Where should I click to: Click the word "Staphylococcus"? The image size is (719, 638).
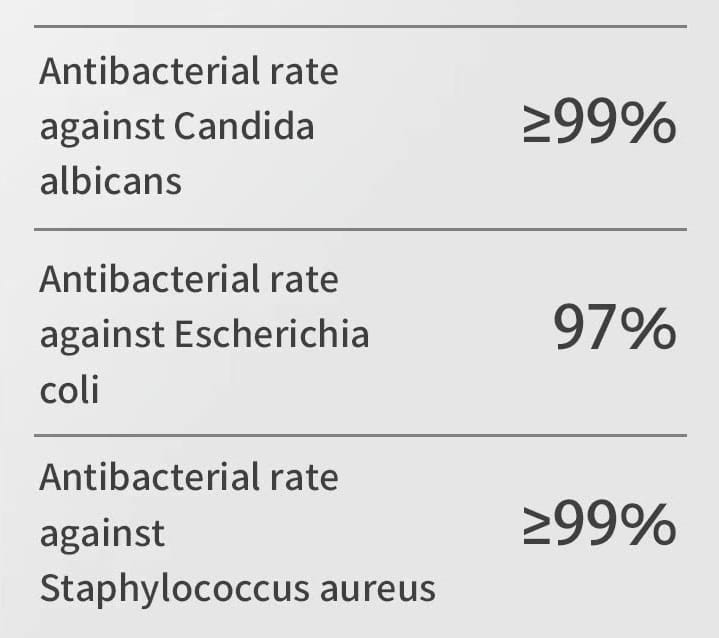(174, 589)
